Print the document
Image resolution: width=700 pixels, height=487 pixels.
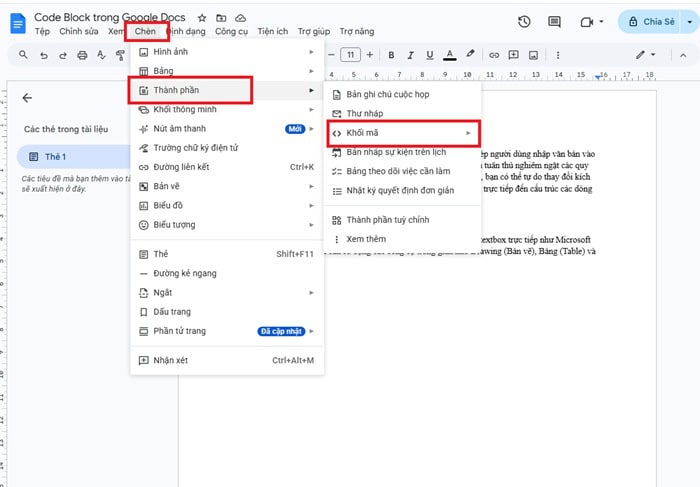[x=82, y=55]
